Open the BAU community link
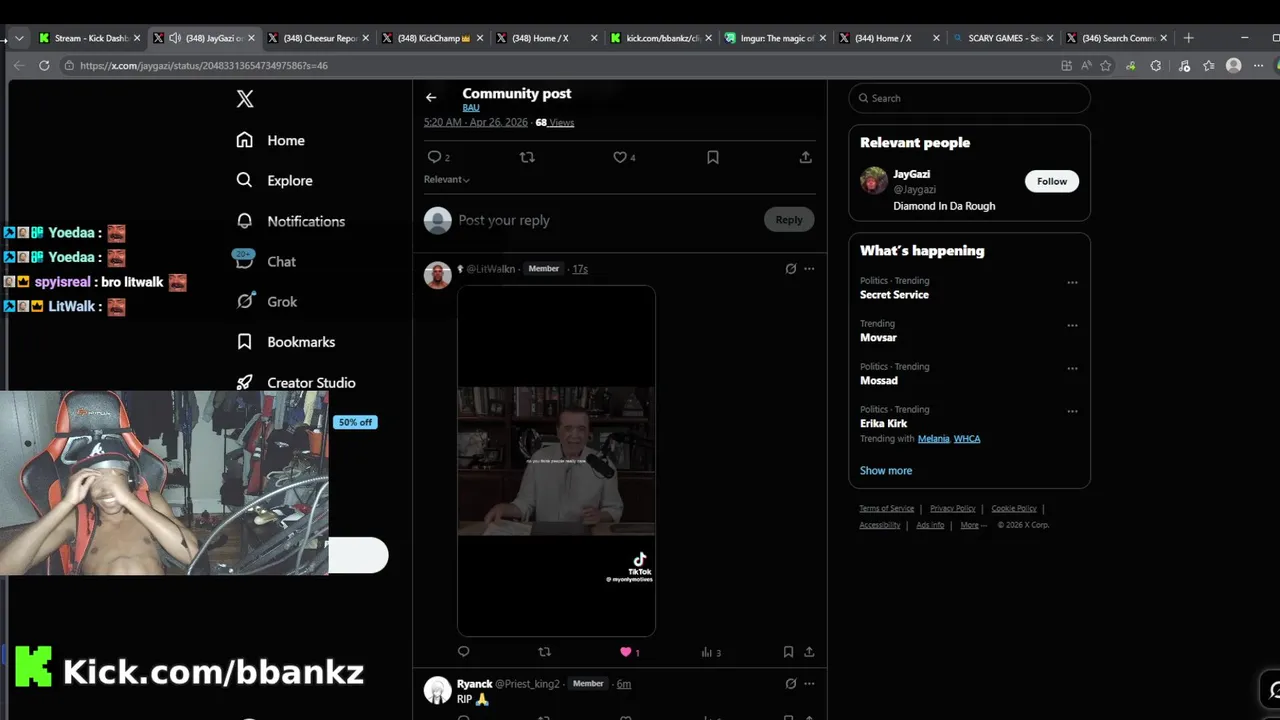The image size is (1280, 720). click(471, 107)
